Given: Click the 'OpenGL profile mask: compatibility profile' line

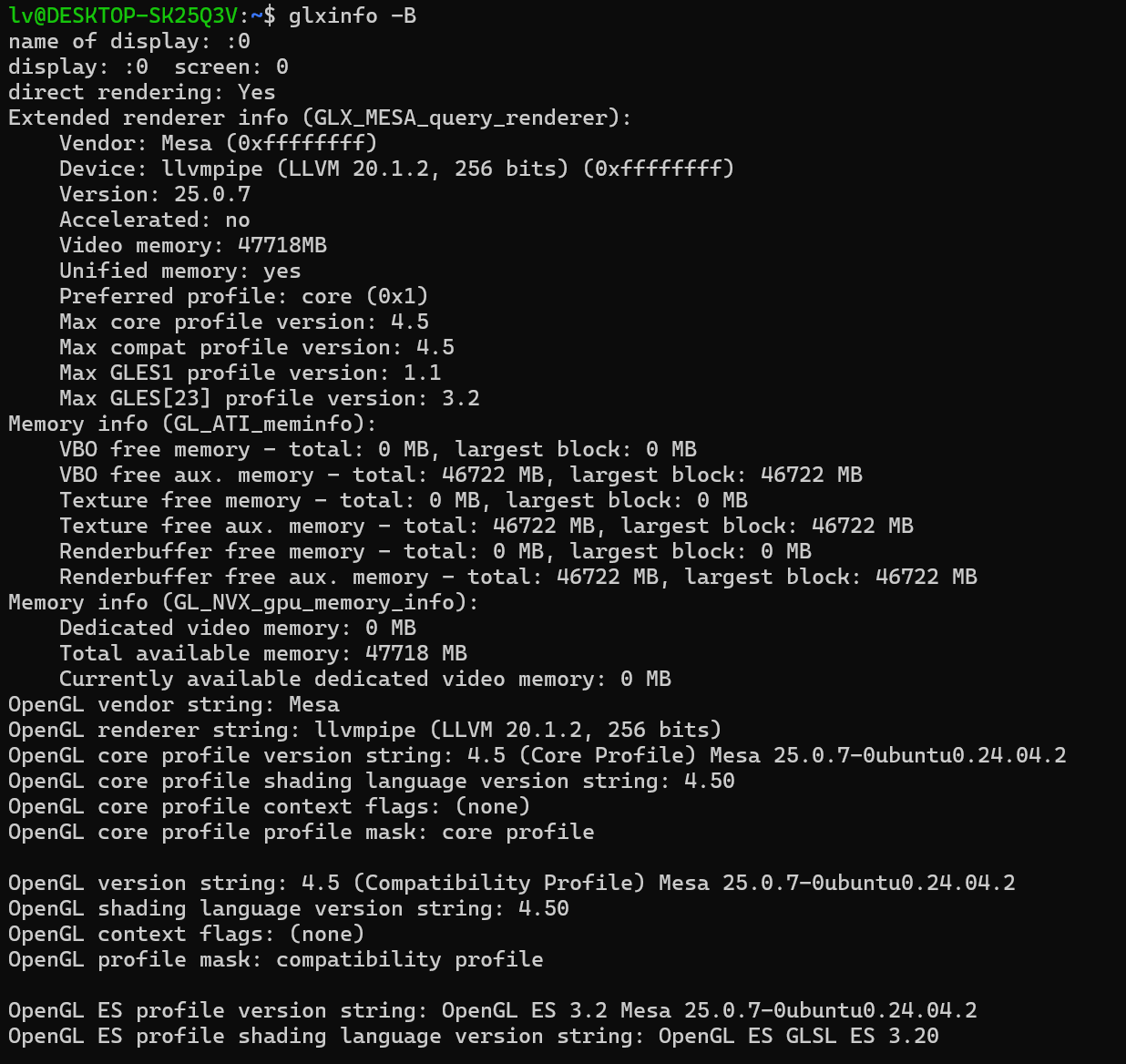Looking at the screenshot, I should point(275,959).
